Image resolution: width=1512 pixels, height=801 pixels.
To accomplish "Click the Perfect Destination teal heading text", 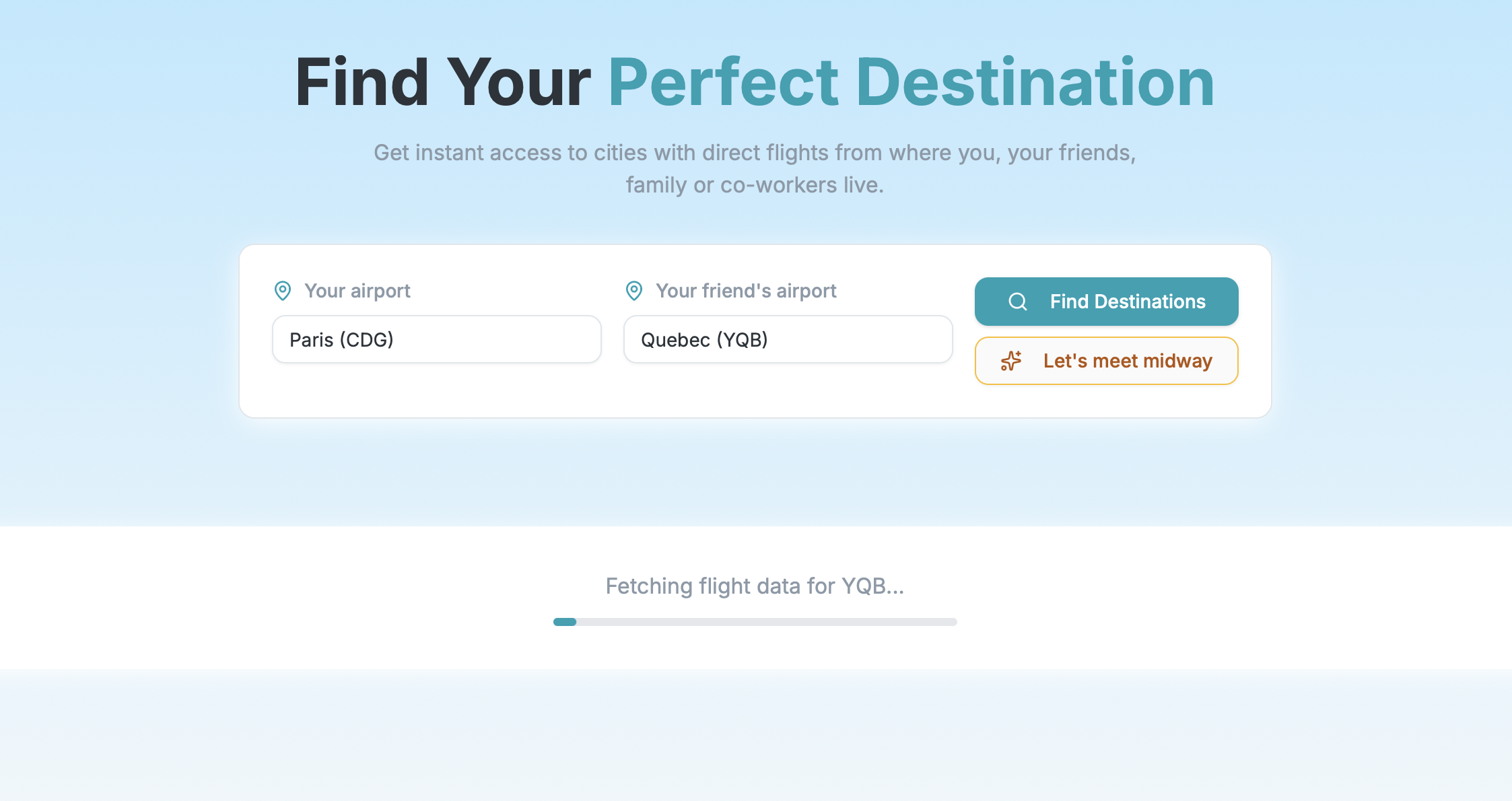I will [912, 82].
